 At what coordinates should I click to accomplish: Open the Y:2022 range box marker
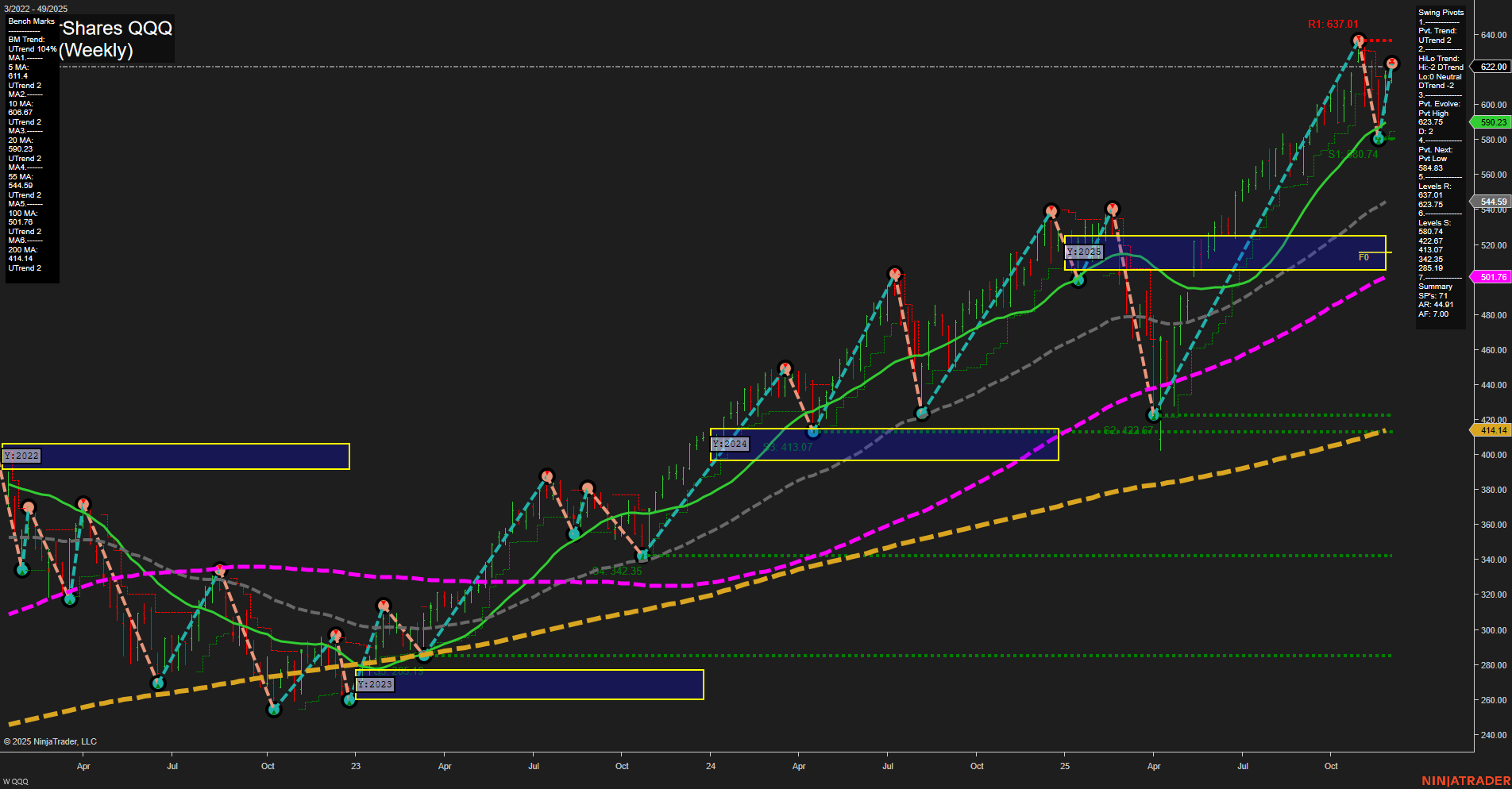coord(21,456)
